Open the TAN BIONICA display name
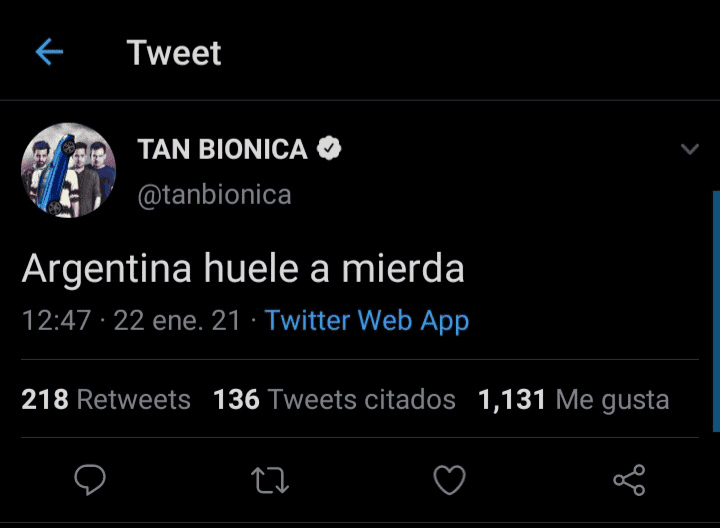 point(222,150)
